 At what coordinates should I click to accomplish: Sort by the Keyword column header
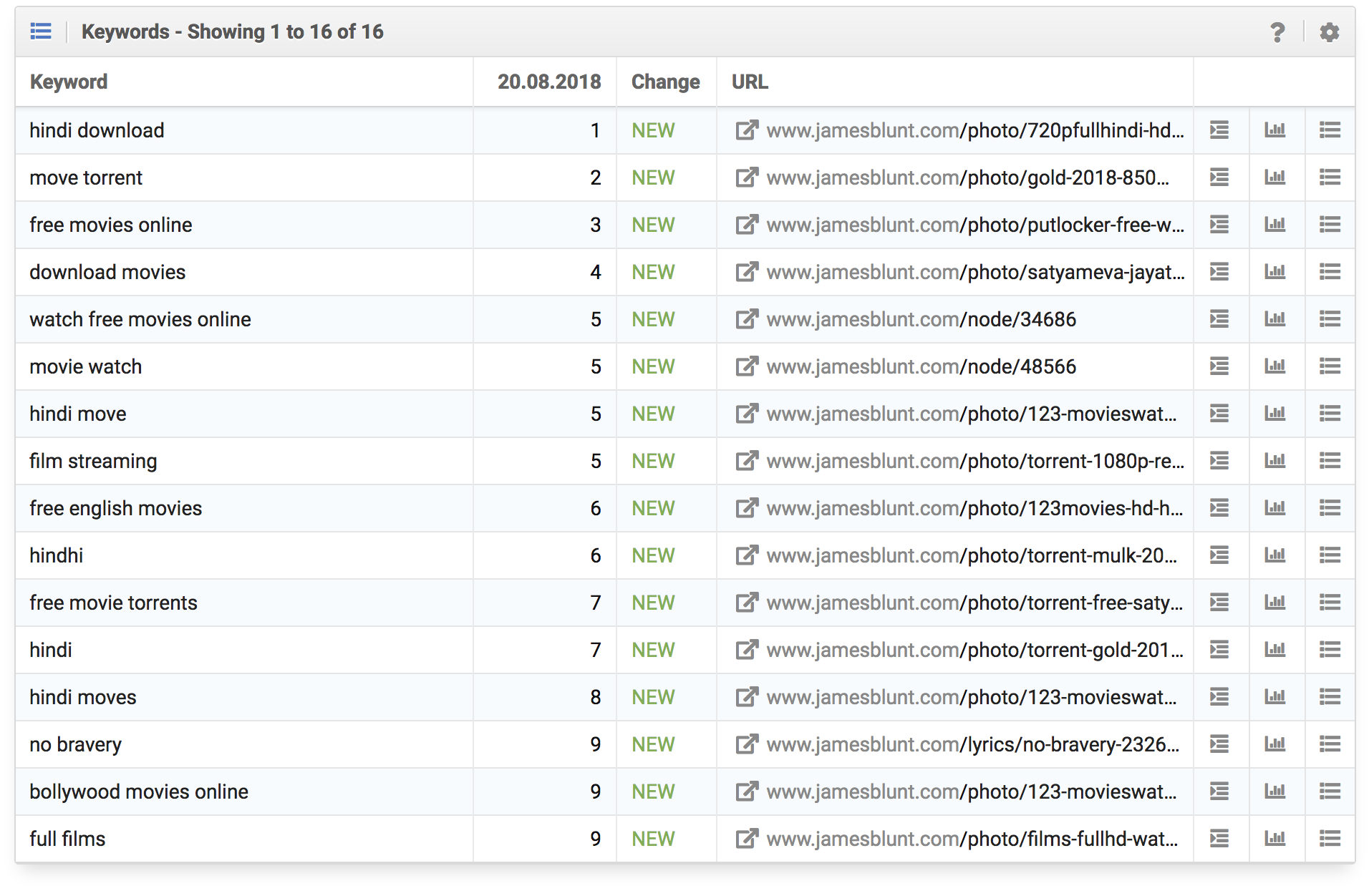pos(69,82)
